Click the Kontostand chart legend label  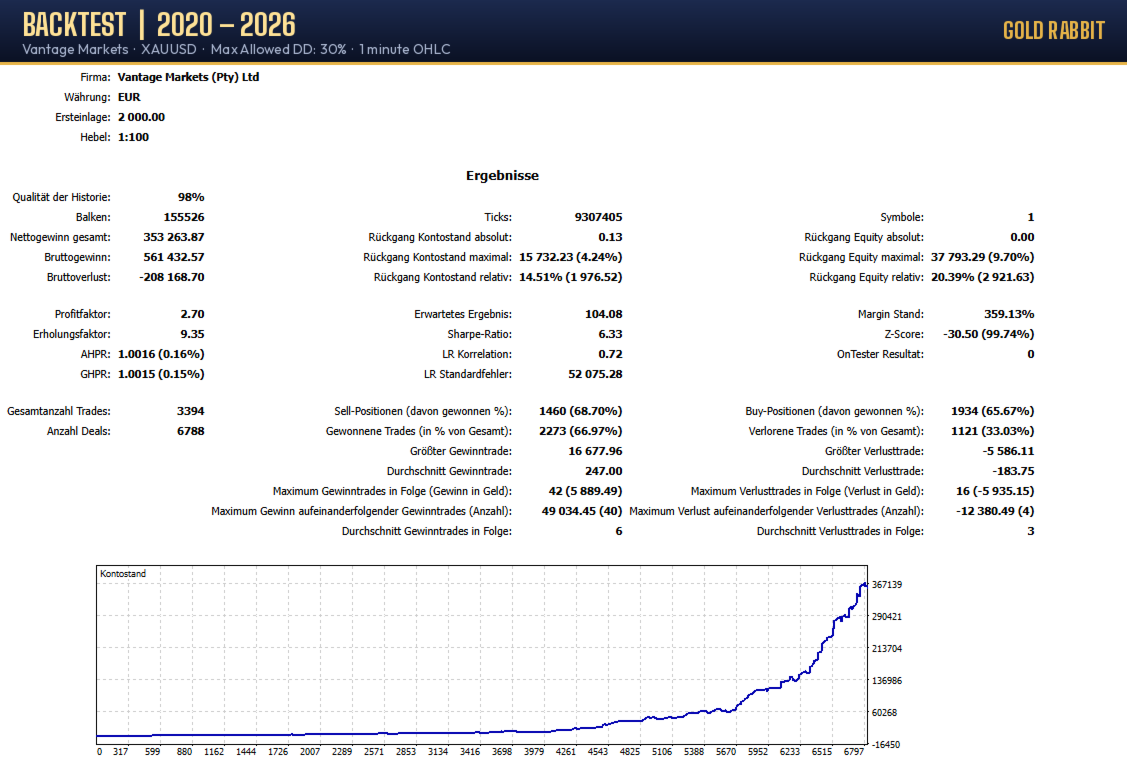123,573
